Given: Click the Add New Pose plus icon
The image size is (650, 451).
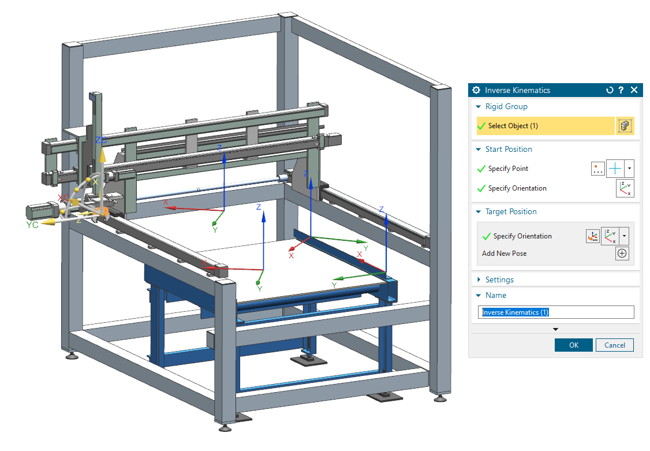Looking at the screenshot, I should [623, 254].
